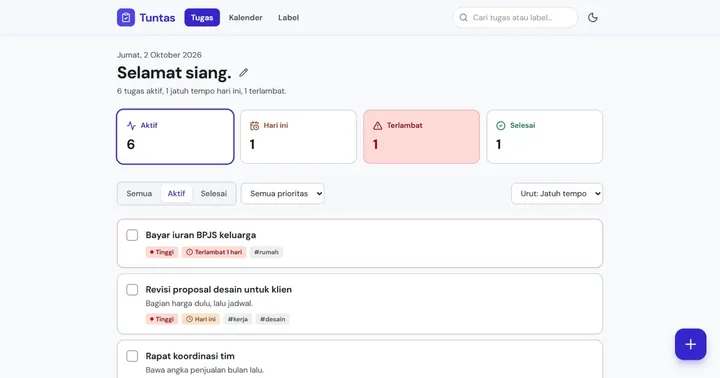The image size is (720, 378).
Task: Show tasks under the Selesai filter
Action: (214, 193)
